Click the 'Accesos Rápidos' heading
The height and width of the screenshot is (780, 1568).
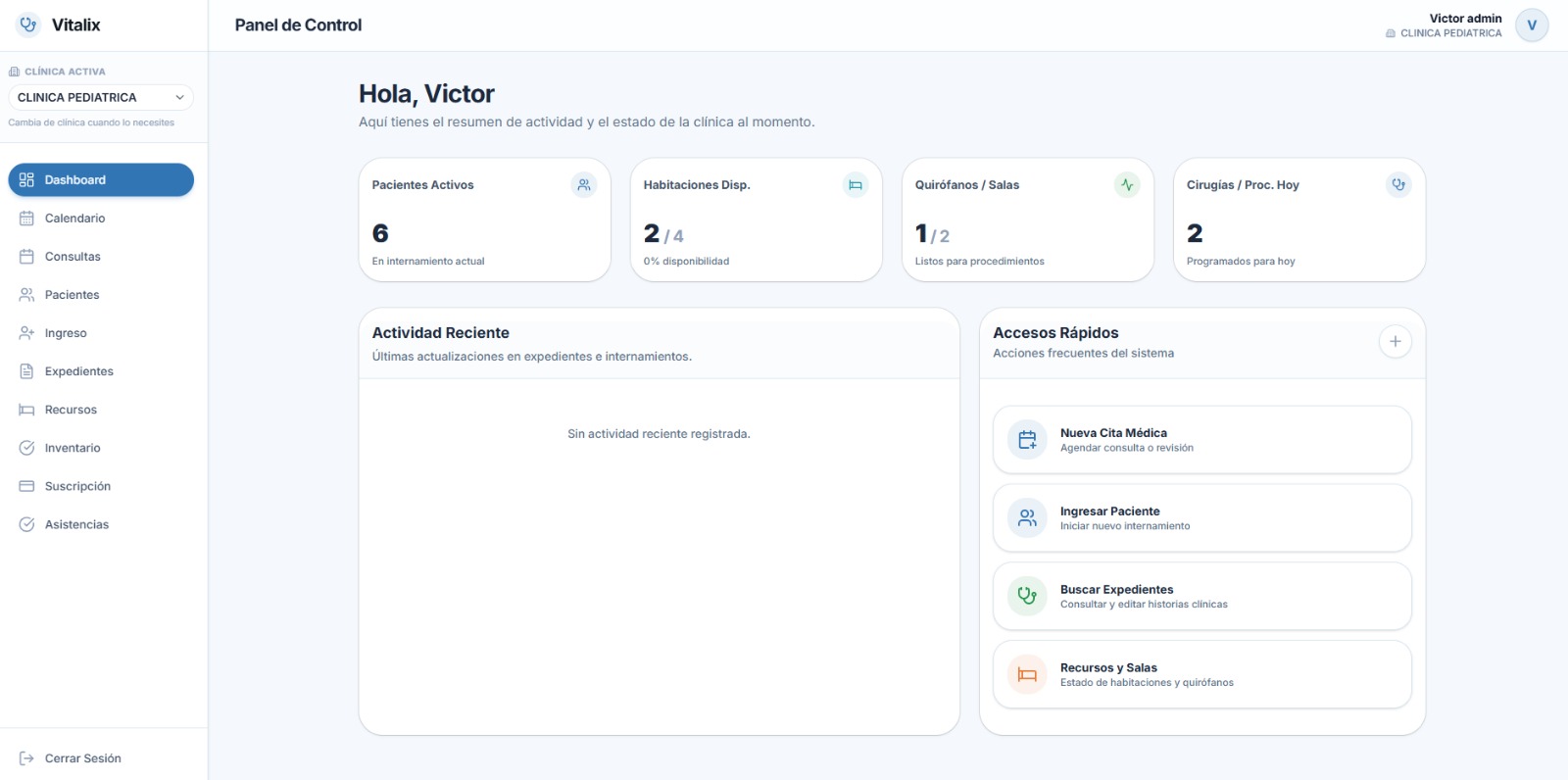pos(1055,333)
